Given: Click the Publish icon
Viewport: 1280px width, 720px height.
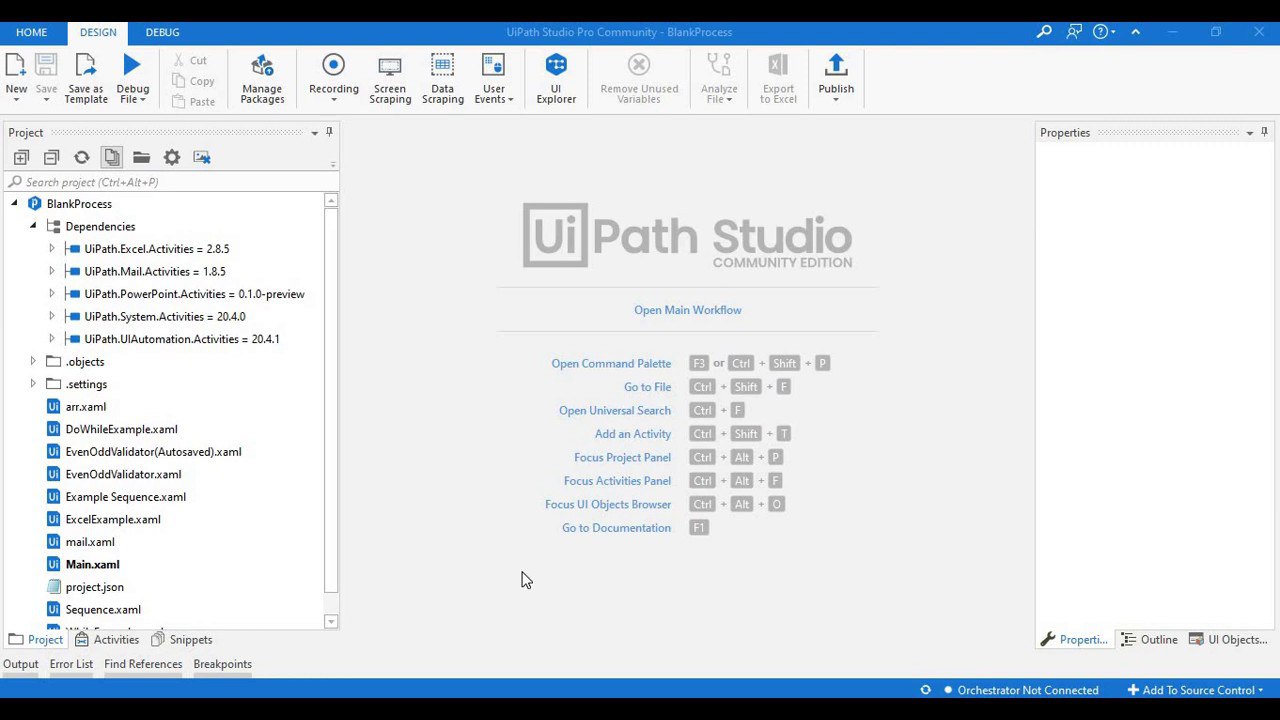Looking at the screenshot, I should [836, 66].
